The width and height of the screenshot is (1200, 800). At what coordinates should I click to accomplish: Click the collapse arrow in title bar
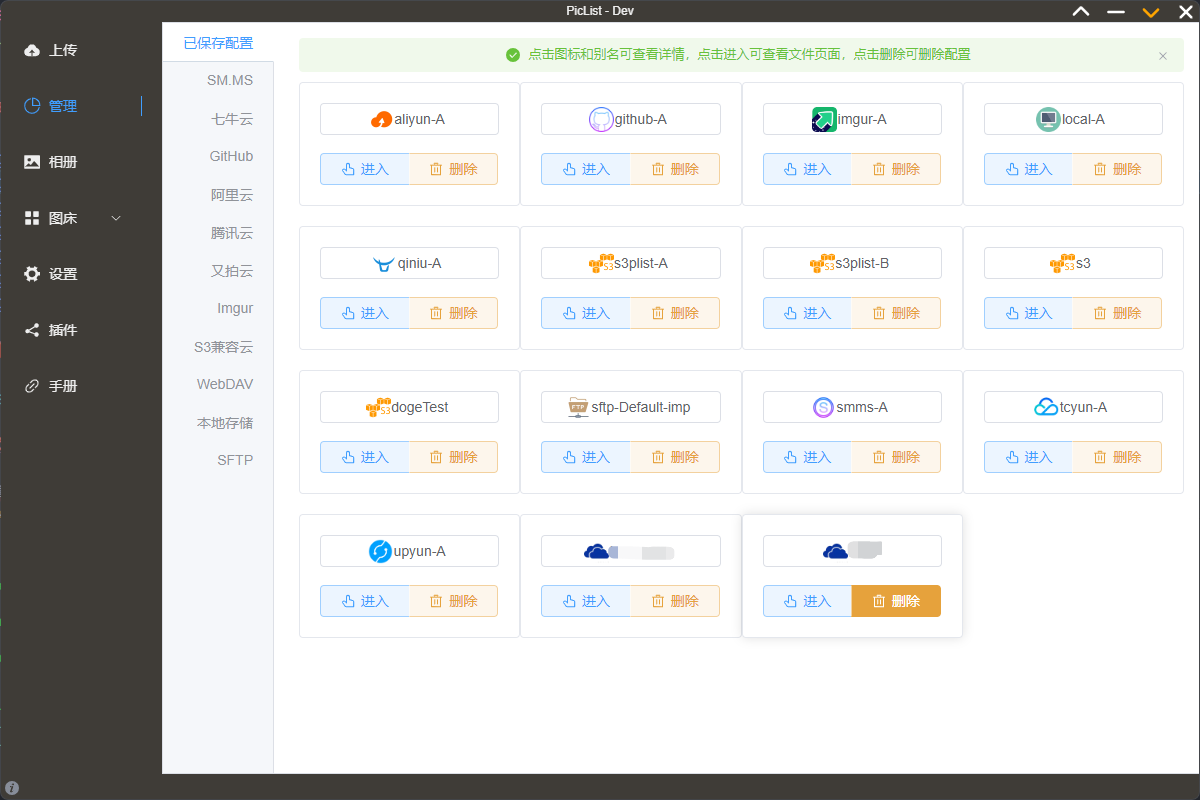tap(1081, 11)
